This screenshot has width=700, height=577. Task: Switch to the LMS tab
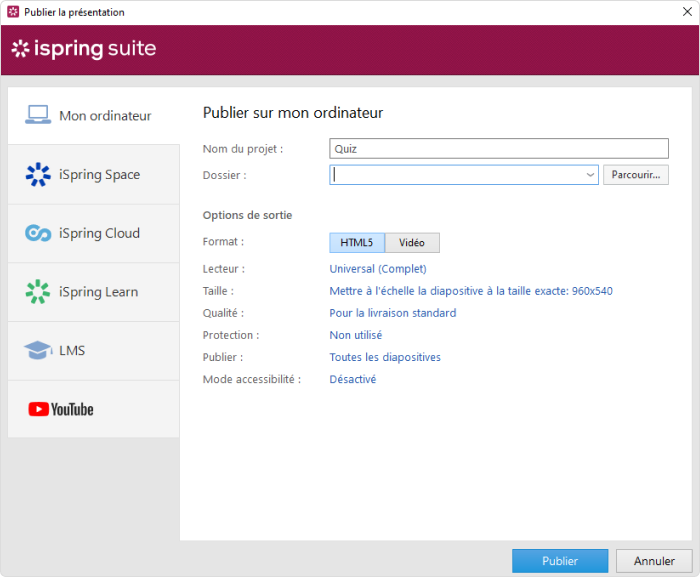coord(94,351)
